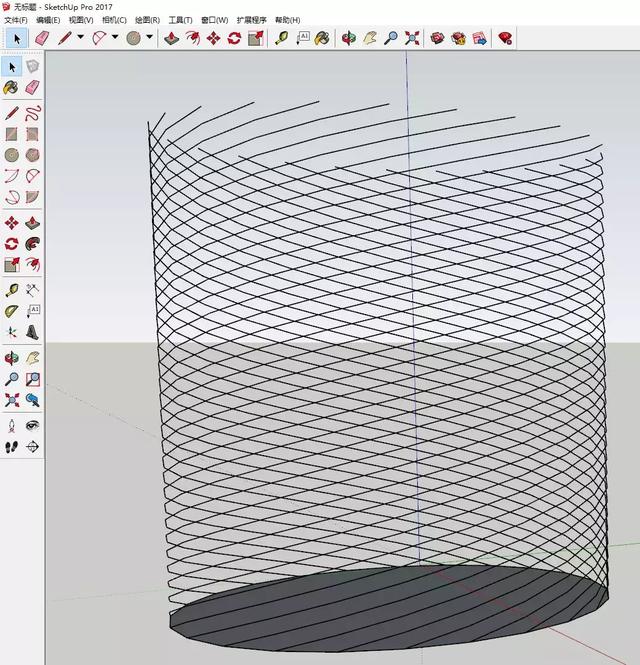Pick the Protractor tool
640x665 pixels.
(x=11, y=311)
